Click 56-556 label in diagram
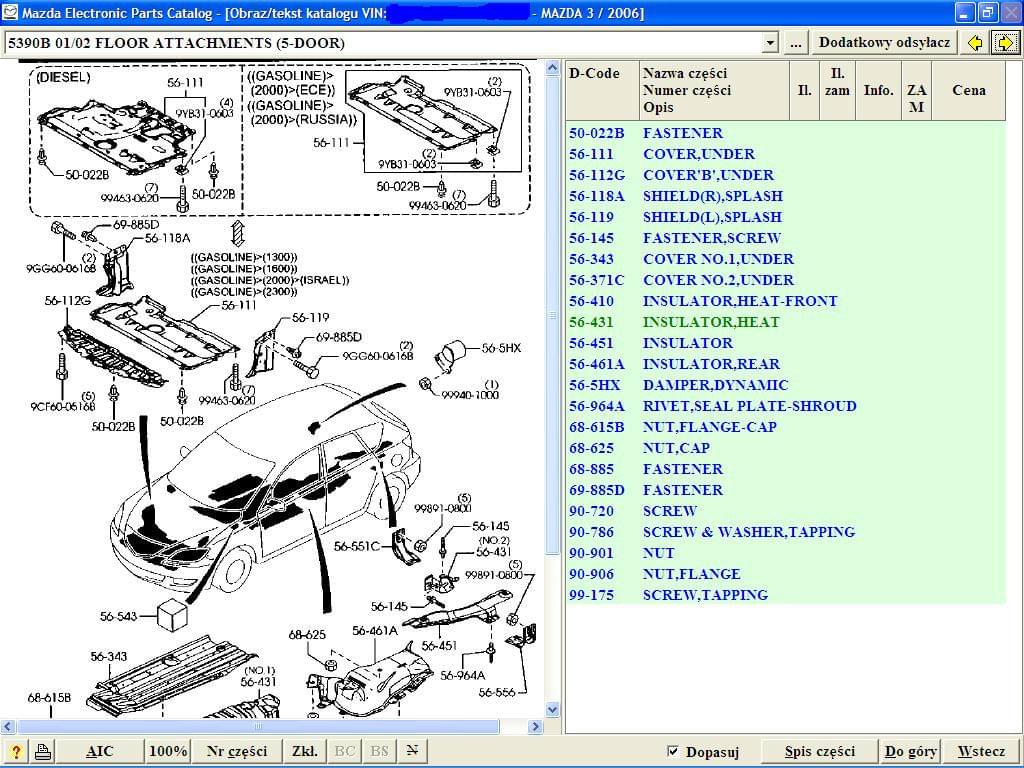Image resolution: width=1024 pixels, height=768 pixels. click(497, 692)
